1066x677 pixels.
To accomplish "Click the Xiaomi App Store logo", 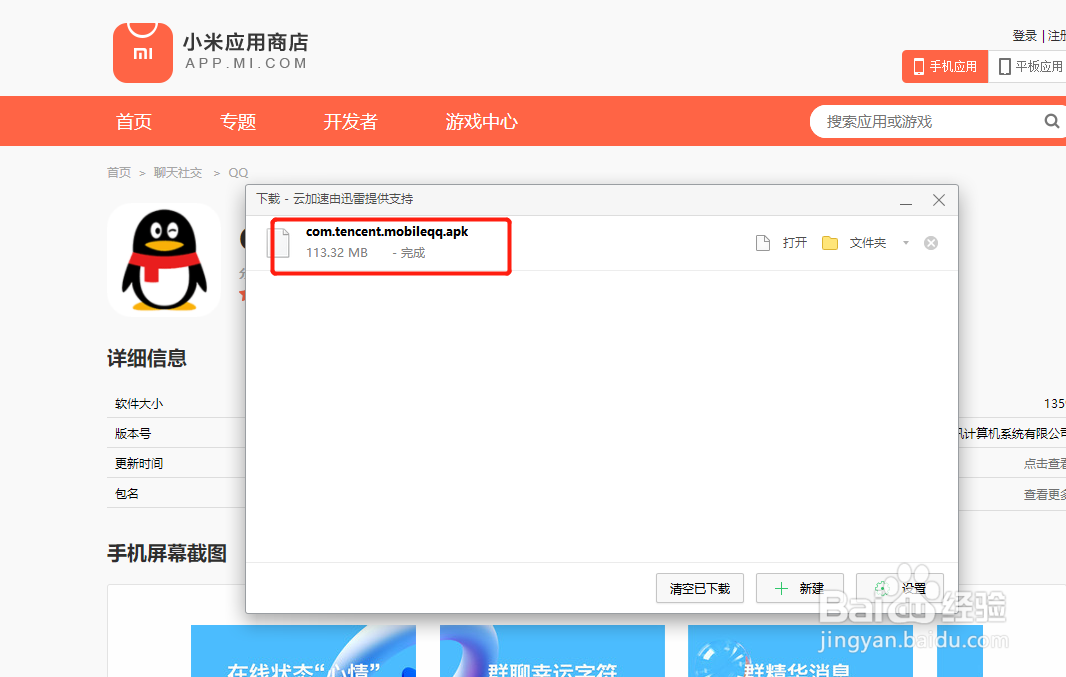I will point(143,53).
